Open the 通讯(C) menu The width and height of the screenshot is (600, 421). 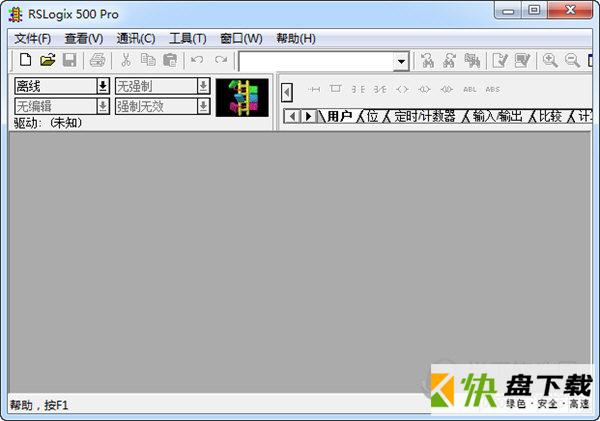tap(136, 38)
